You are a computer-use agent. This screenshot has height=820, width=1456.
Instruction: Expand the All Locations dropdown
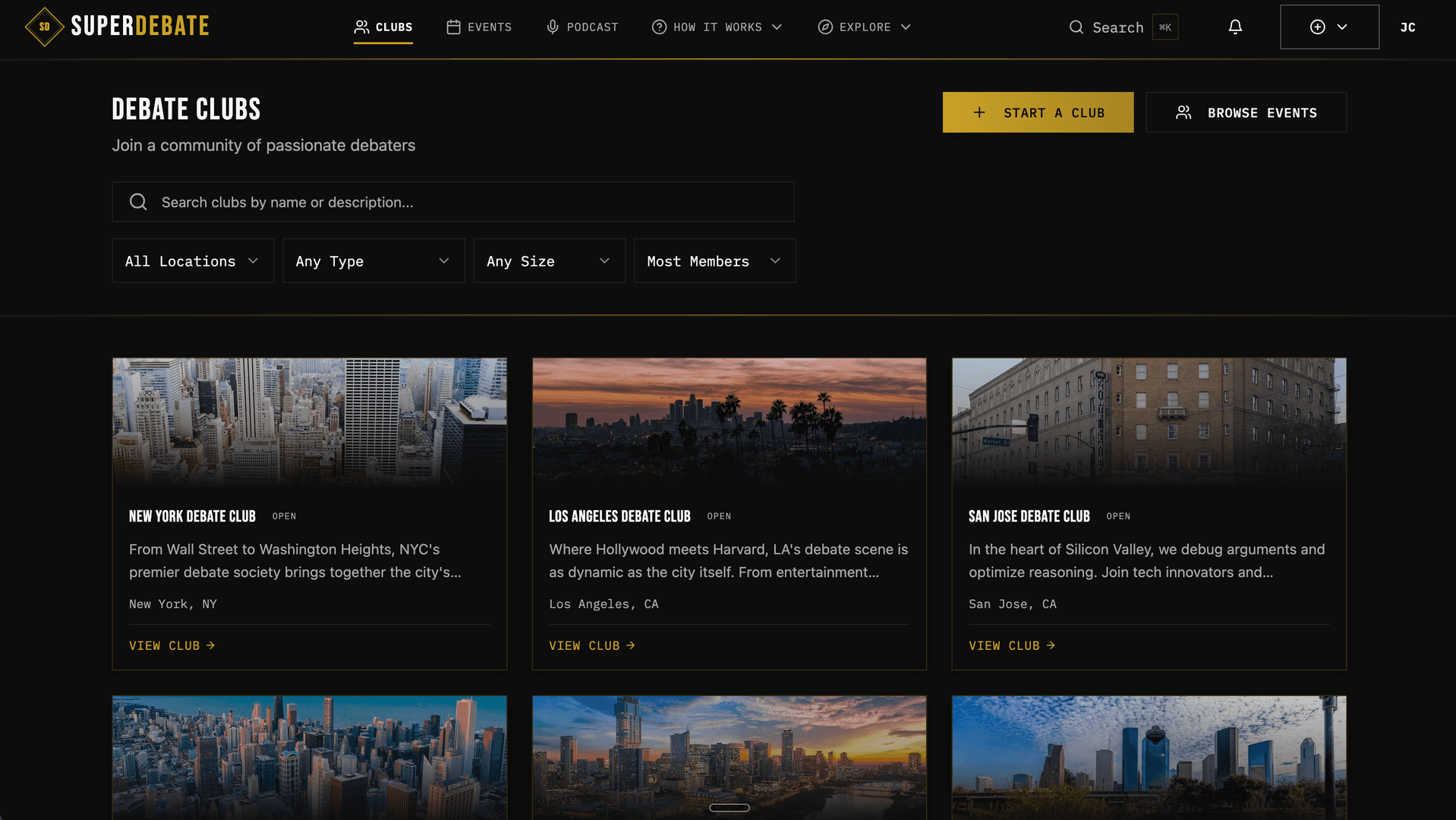coord(192,261)
